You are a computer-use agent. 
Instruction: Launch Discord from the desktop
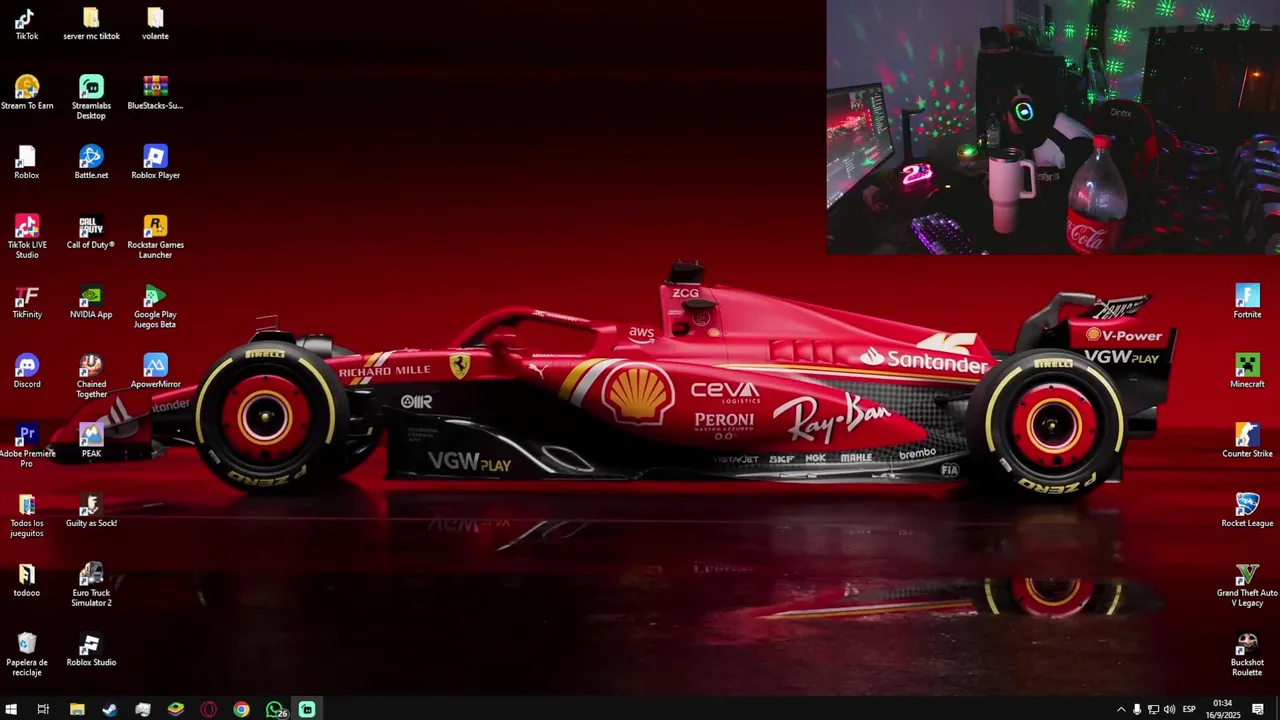point(27,371)
